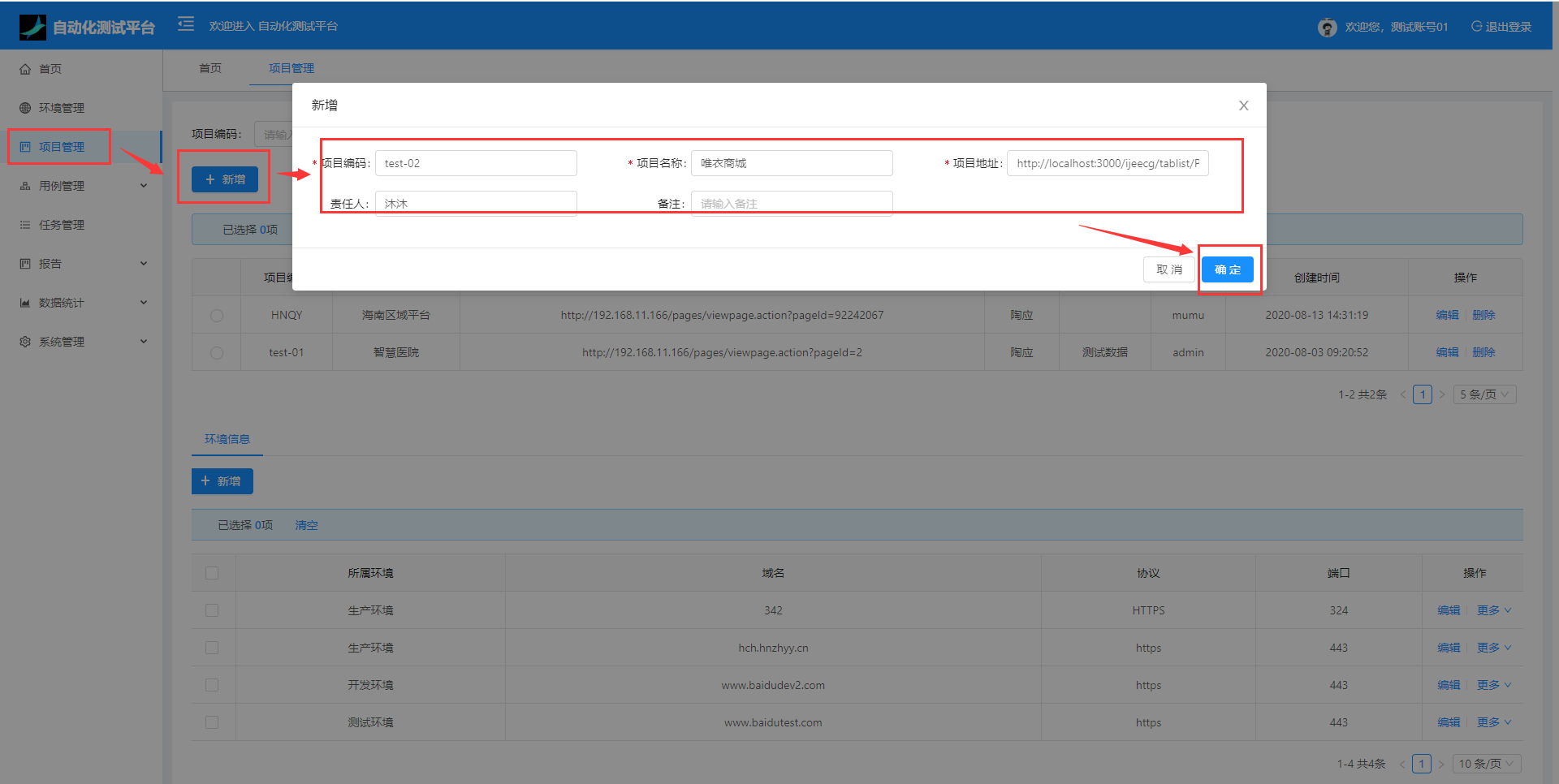Click 编辑 for the www.baidudev2.com row
The image size is (1559, 784).
click(x=1449, y=685)
